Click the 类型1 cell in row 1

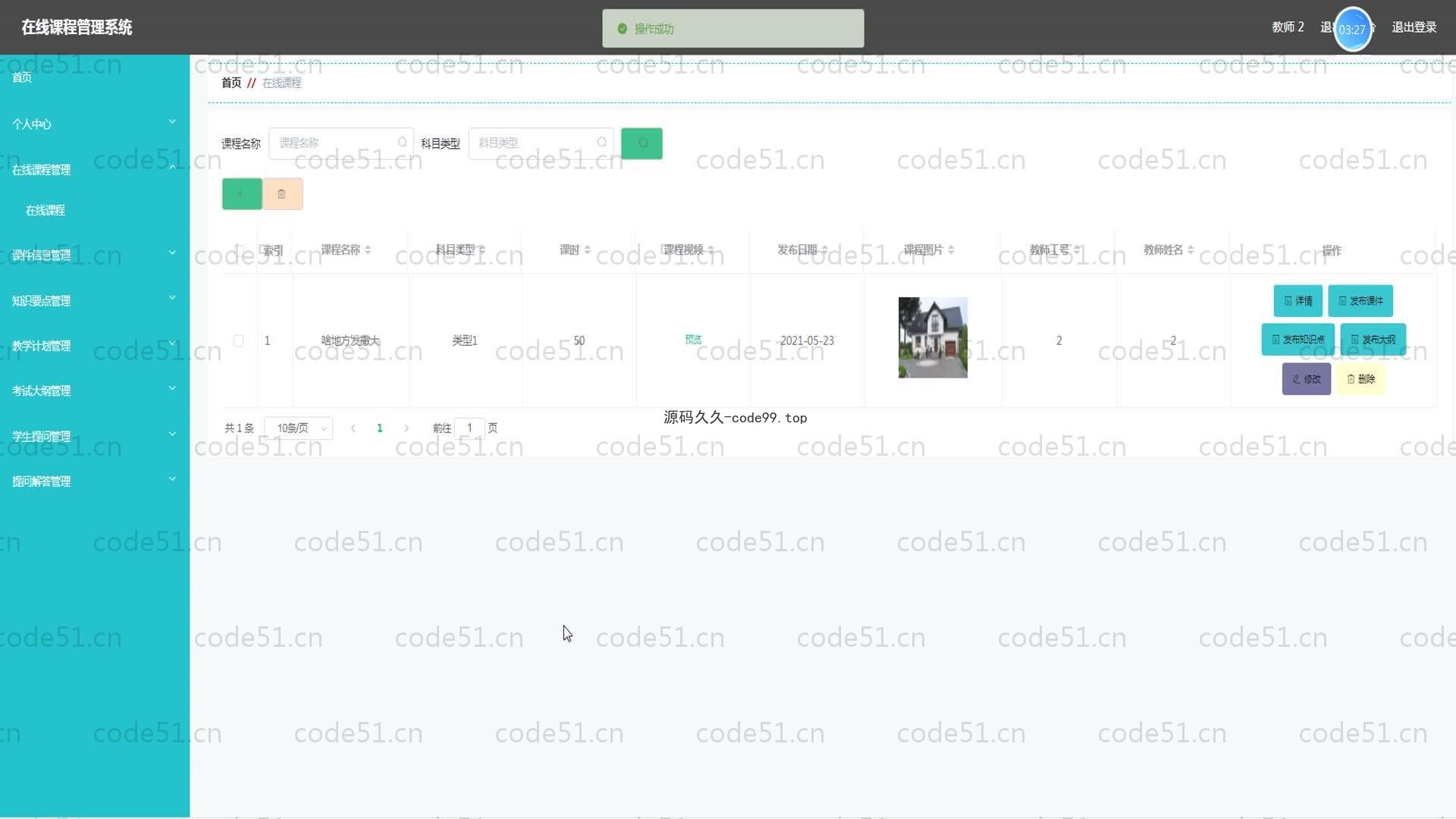point(465,341)
